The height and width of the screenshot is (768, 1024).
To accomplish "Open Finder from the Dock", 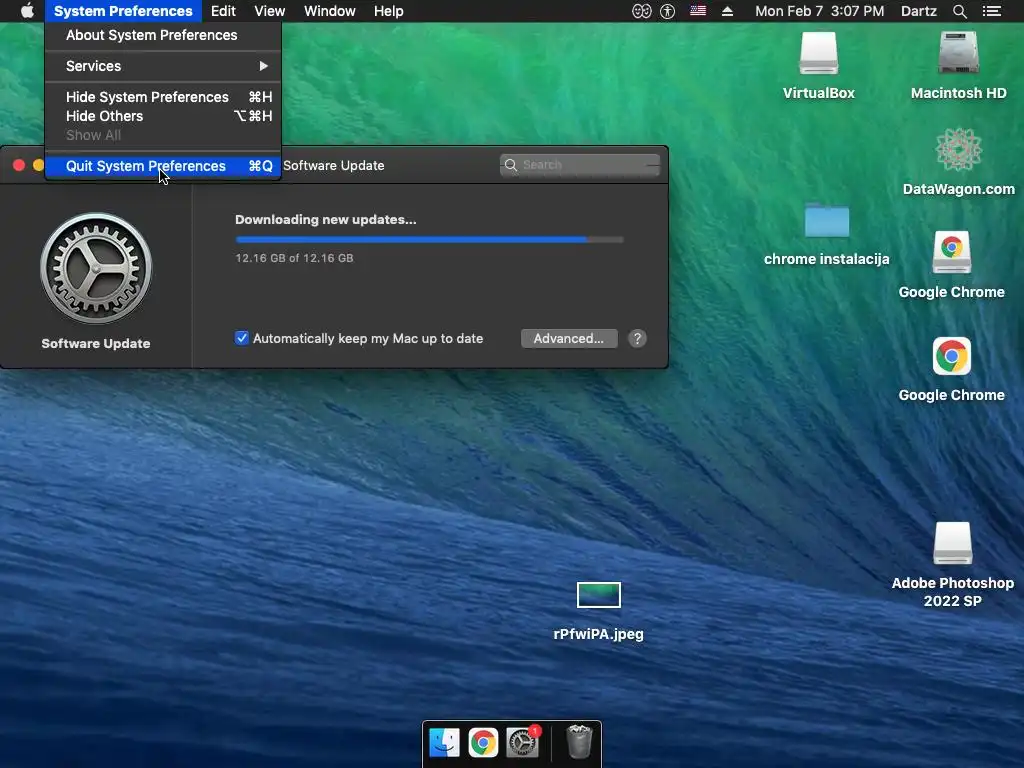I will click(445, 743).
